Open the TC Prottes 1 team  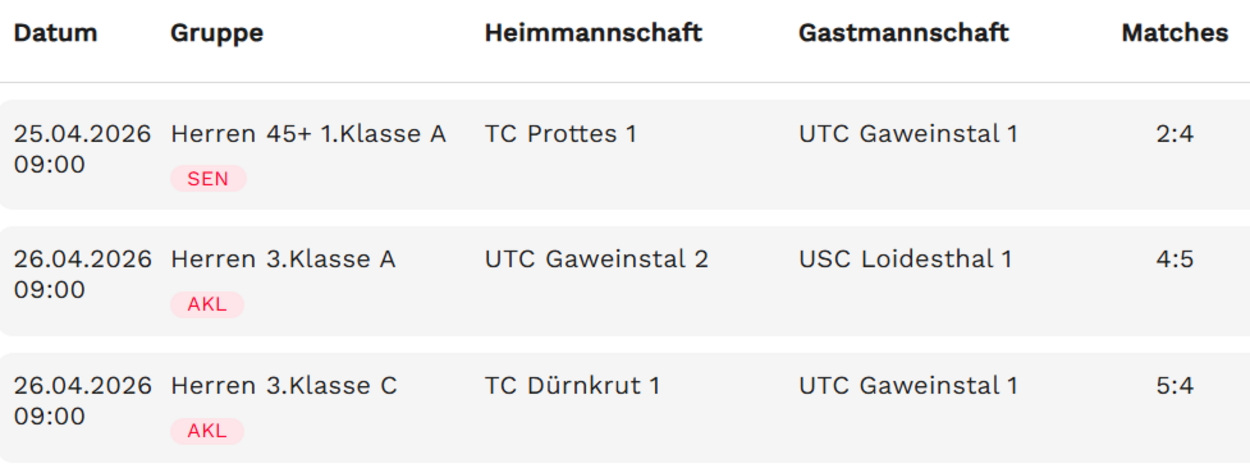tap(560, 134)
